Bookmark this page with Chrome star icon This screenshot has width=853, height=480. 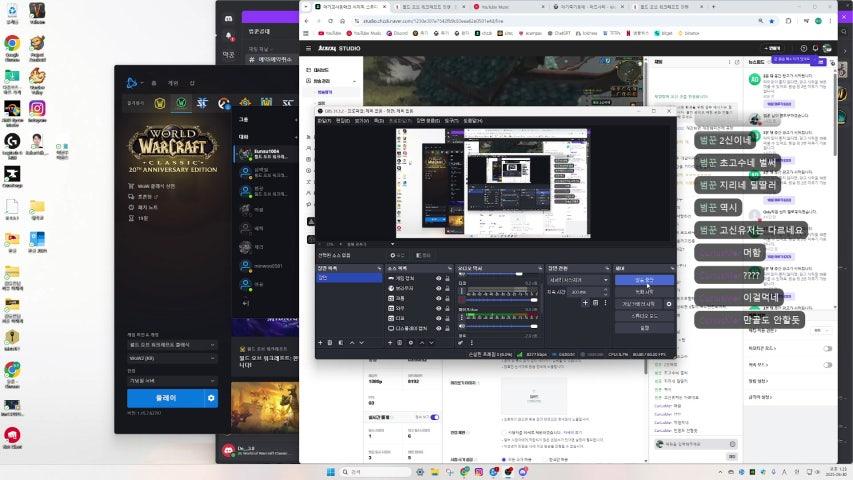coord(772,21)
